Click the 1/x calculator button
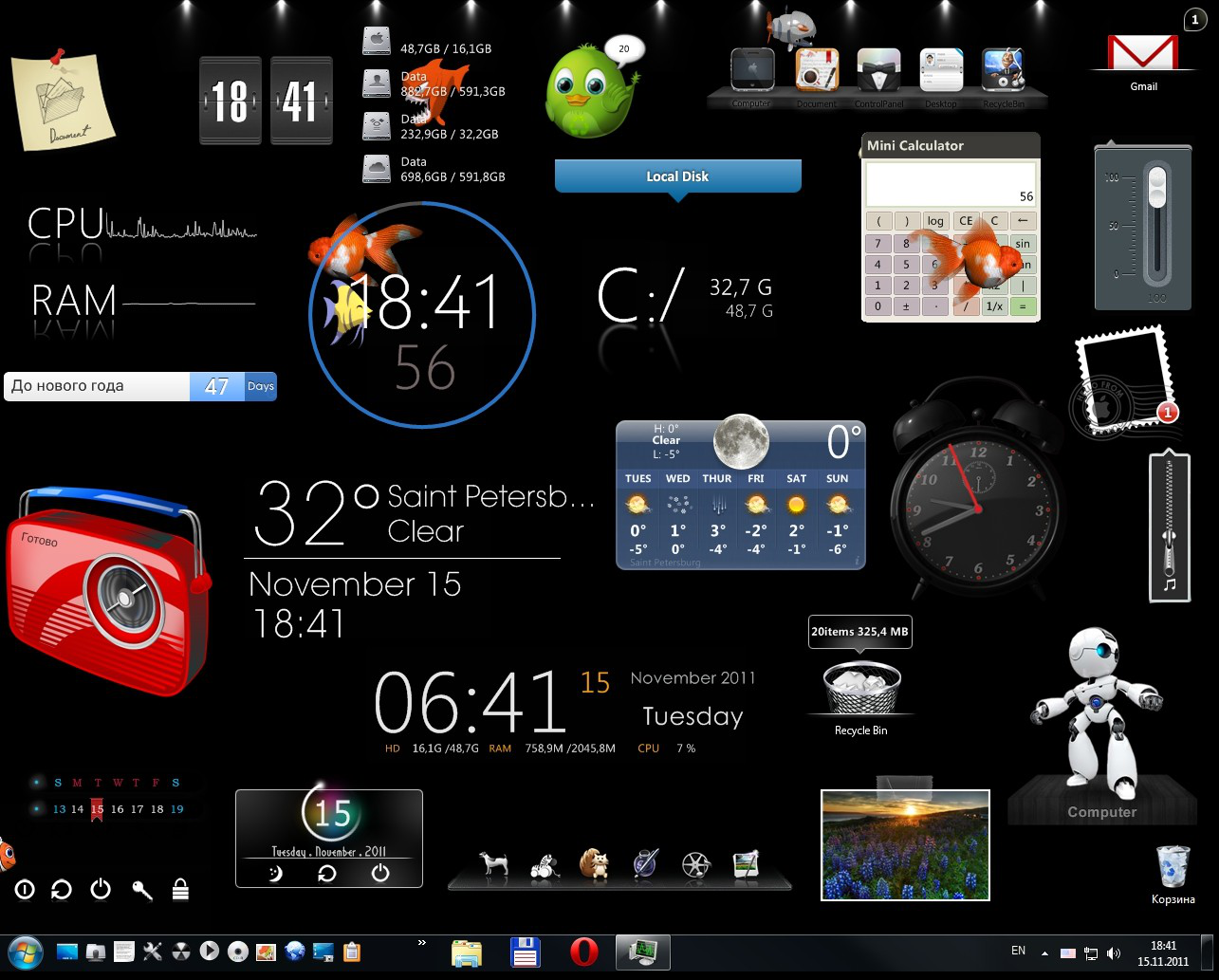The height and width of the screenshot is (980, 1219). pos(994,306)
